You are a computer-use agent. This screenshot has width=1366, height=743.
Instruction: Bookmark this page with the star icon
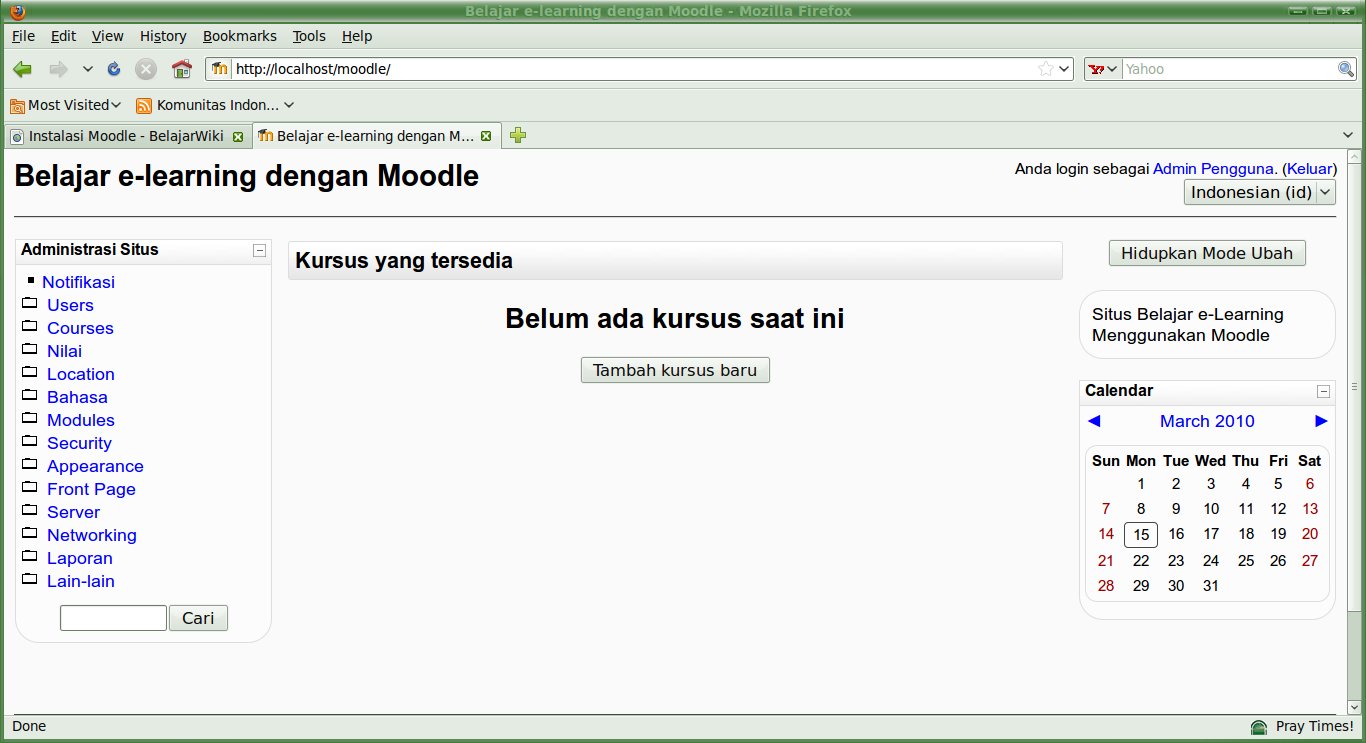coord(1046,69)
